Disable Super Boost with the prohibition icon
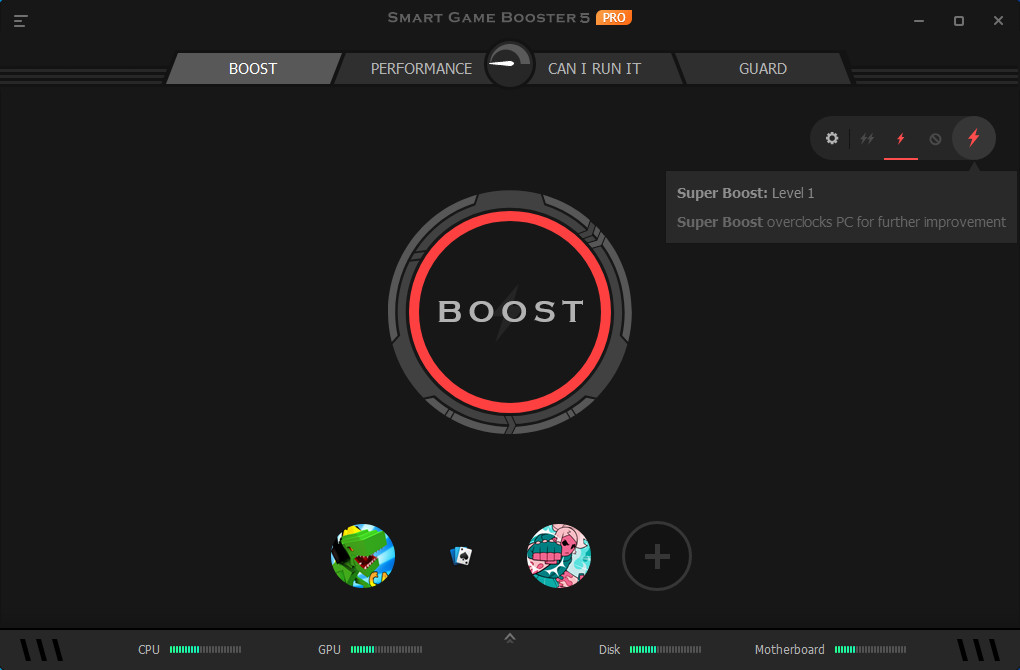The width and height of the screenshot is (1020, 670). [935, 138]
